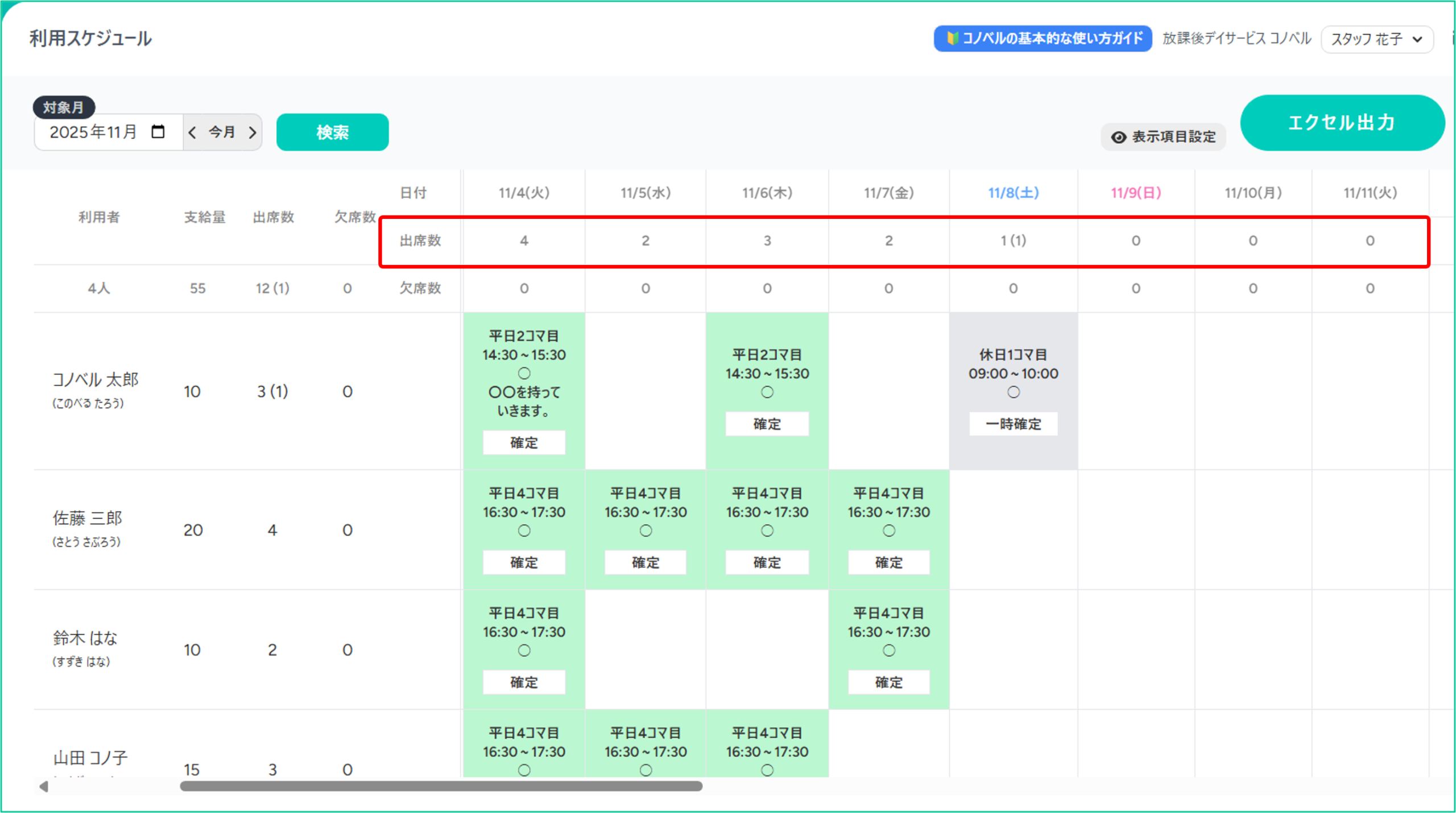The height and width of the screenshot is (813, 1456).
Task: Click the beginner guide badge icon
Action: (x=952, y=38)
